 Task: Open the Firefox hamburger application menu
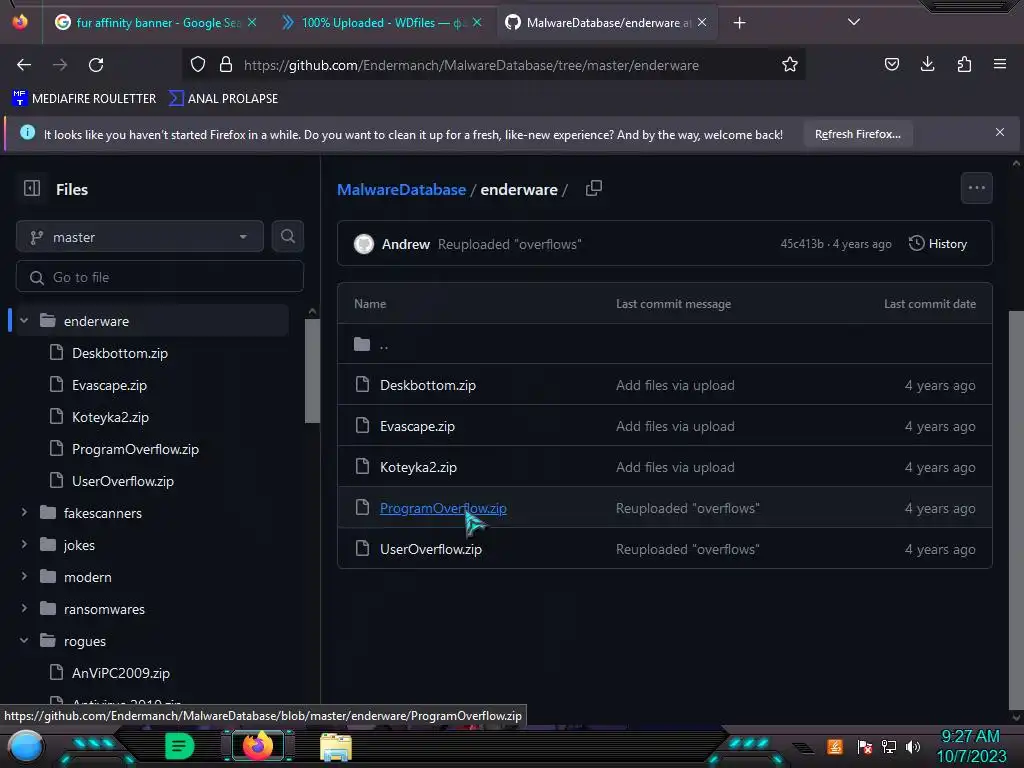coord(1000,64)
